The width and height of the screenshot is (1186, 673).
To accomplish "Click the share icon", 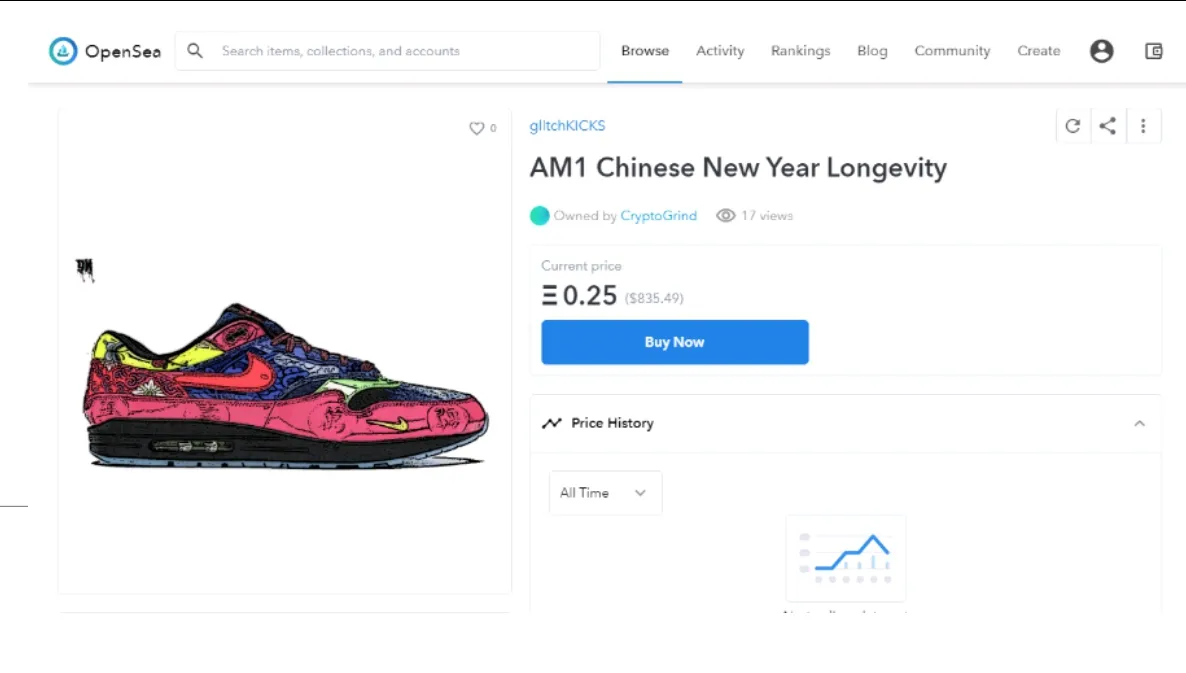I will click(x=1108, y=126).
